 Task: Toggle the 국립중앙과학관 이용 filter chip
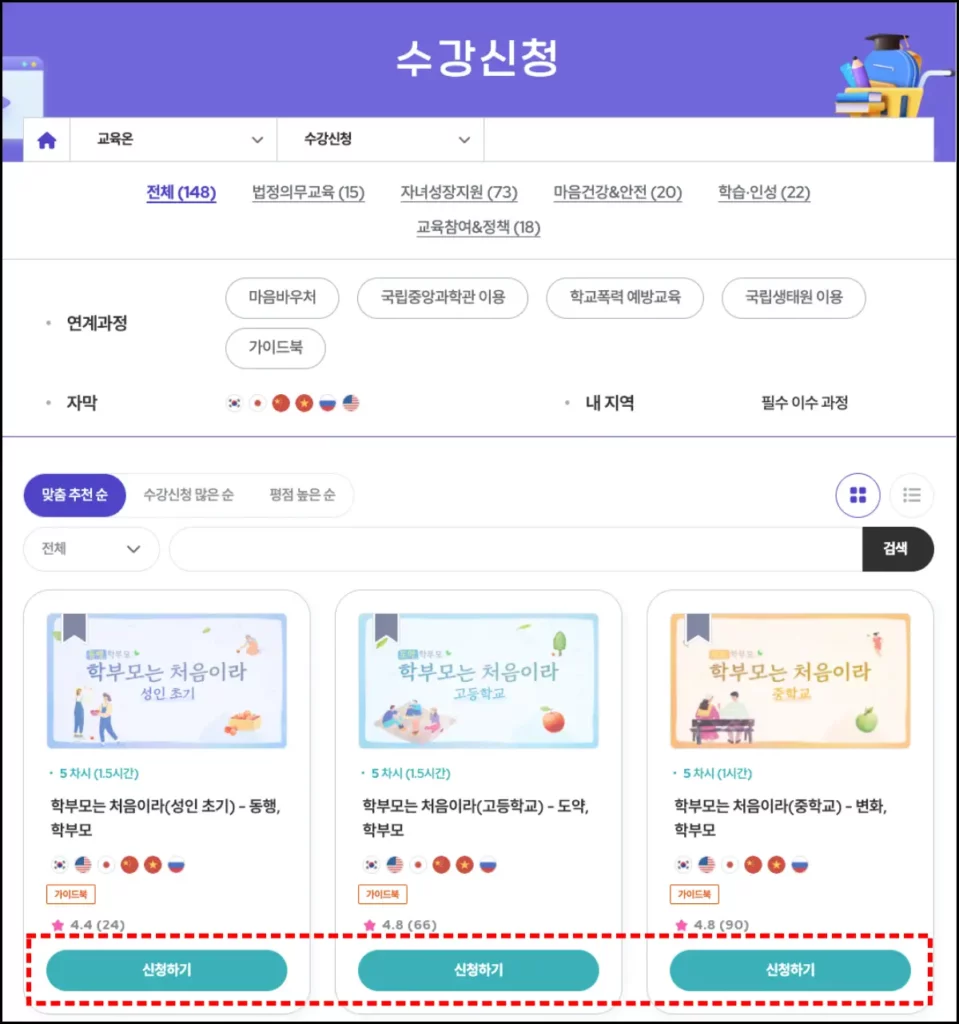pos(442,298)
